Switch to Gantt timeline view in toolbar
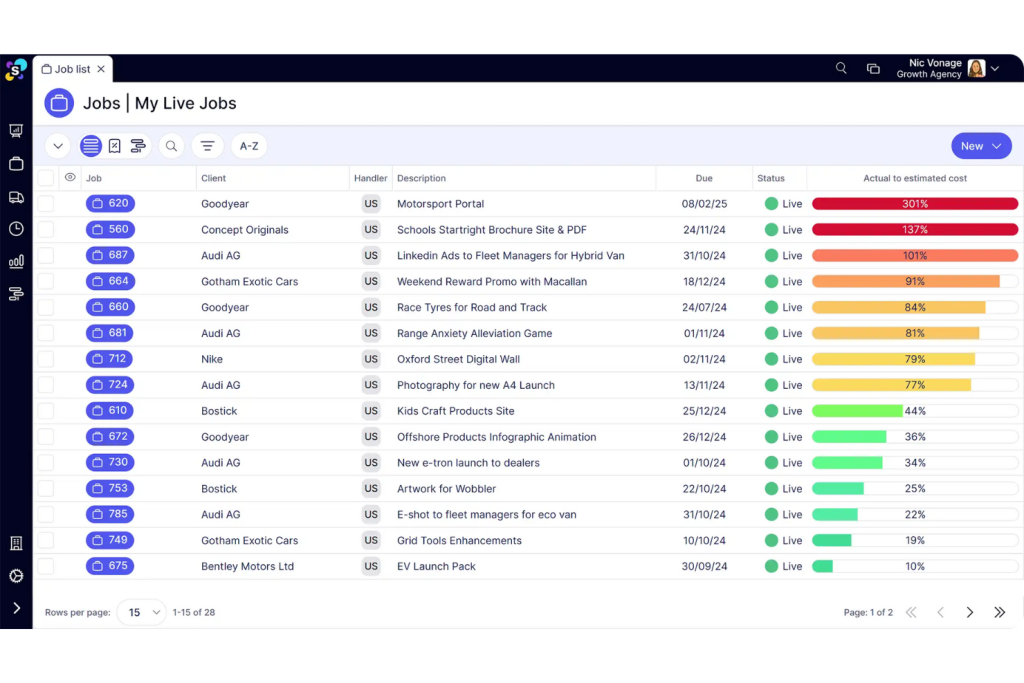Viewport: 1024px width, 683px height. click(x=138, y=146)
